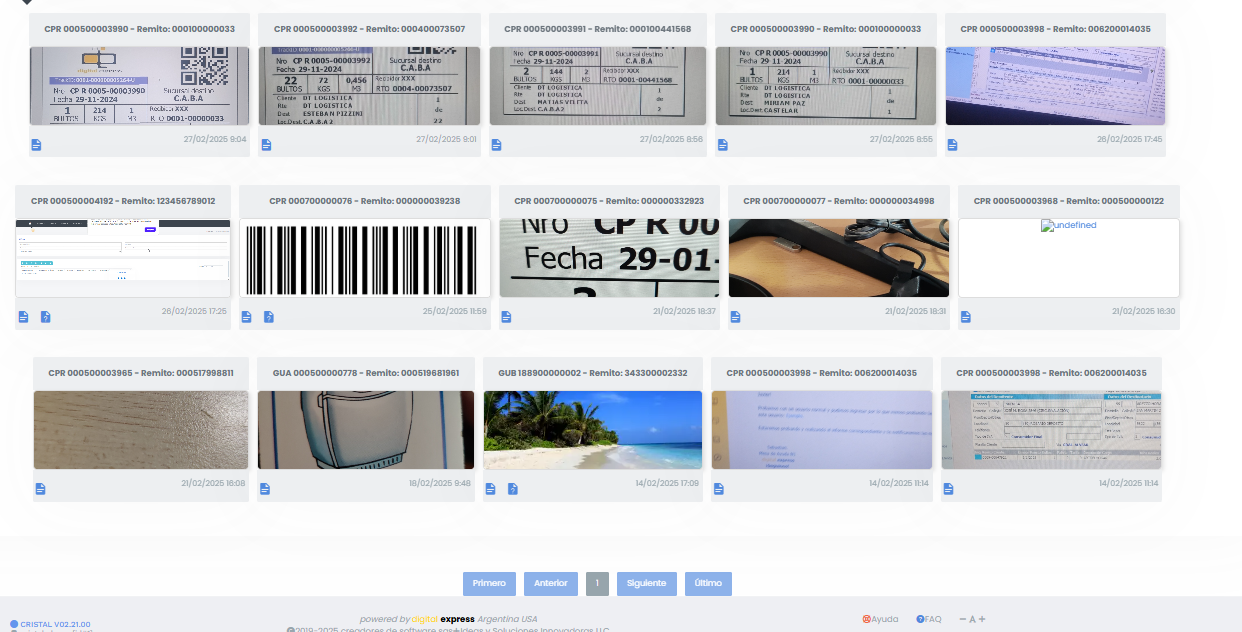1242x632 pixels.
Task: Open question-mark document icon under CPR 000700000076 card
Action: click(269, 317)
